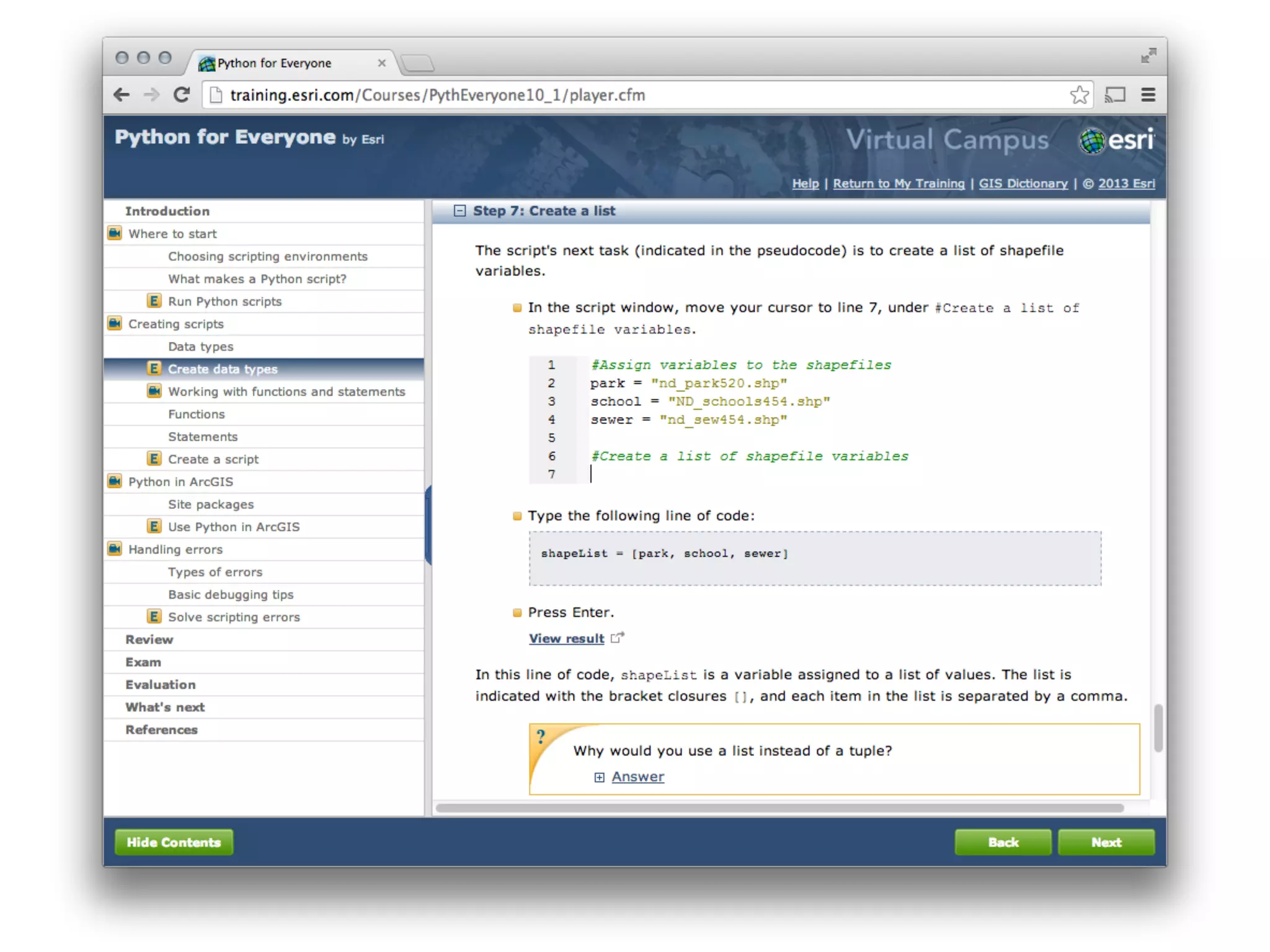Collapse the Step 7 Create a list section
This screenshot has width=1270, height=952.
click(x=460, y=211)
